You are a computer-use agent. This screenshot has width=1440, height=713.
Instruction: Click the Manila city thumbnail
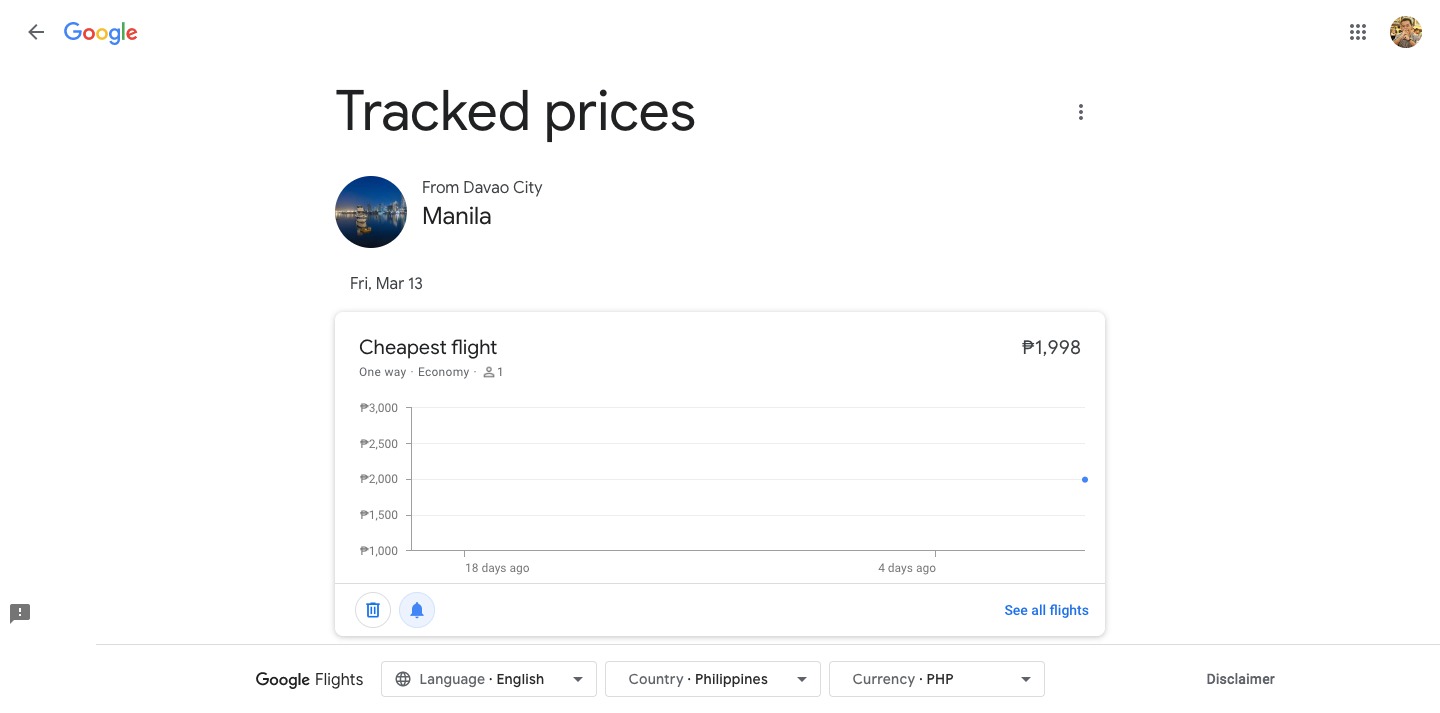click(371, 212)
